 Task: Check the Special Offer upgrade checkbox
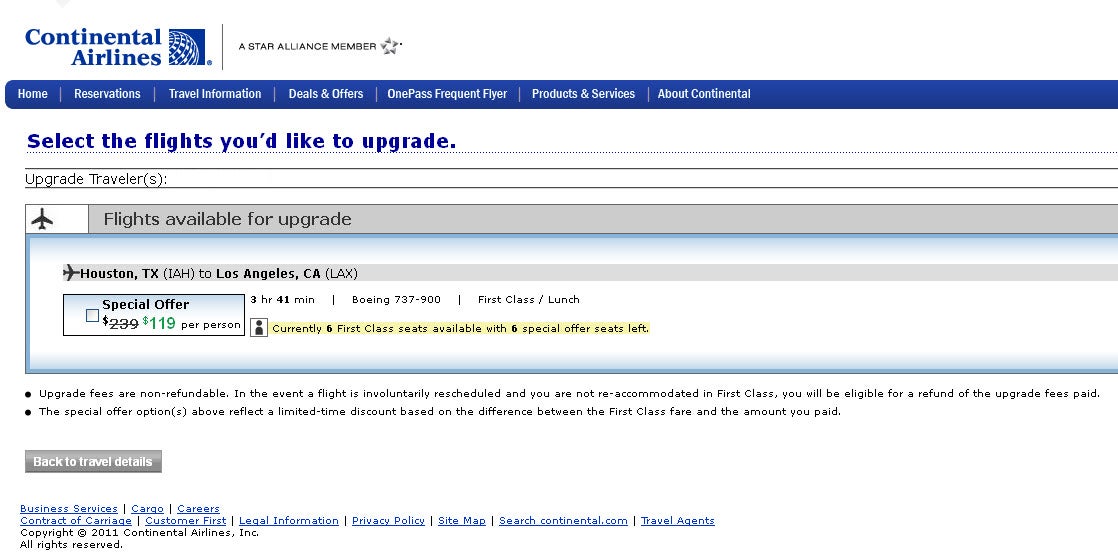[x=92, y=315]
